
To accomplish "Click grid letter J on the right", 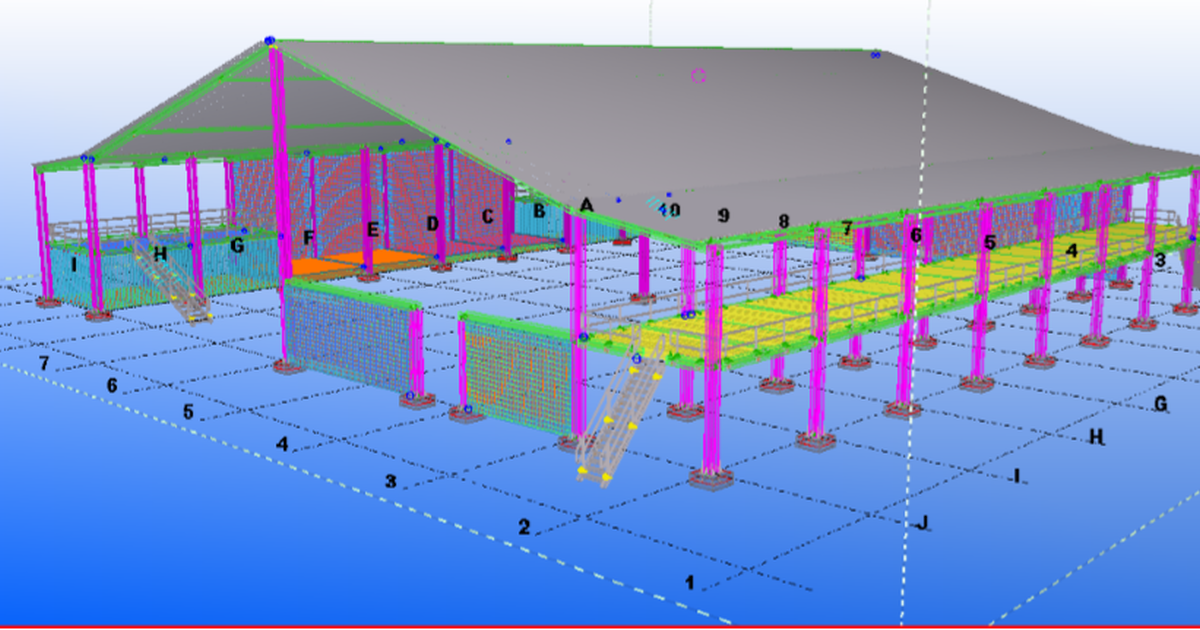I will [923, 521].
